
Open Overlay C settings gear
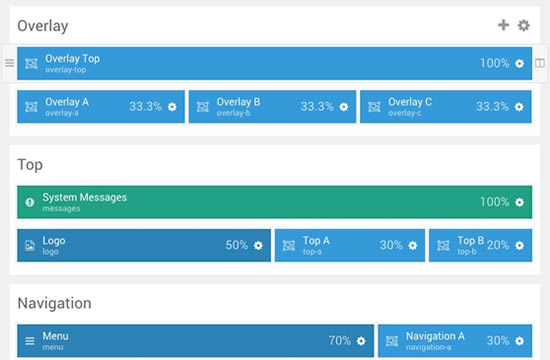(x=519, y=107)
